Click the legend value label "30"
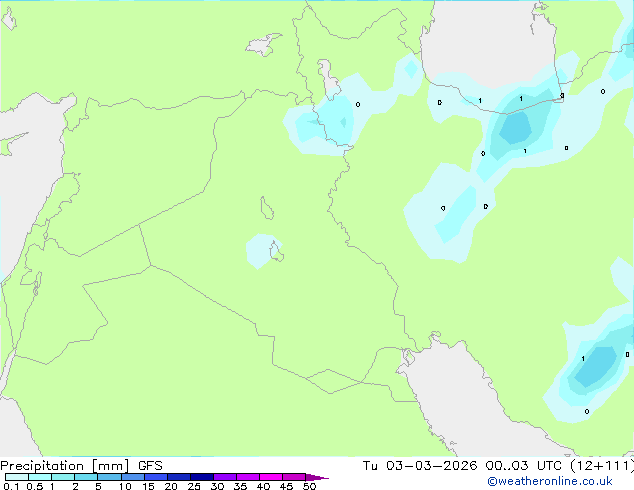Image resolution: width=634 pixels, height=490 pixels. tap(217, 486)
